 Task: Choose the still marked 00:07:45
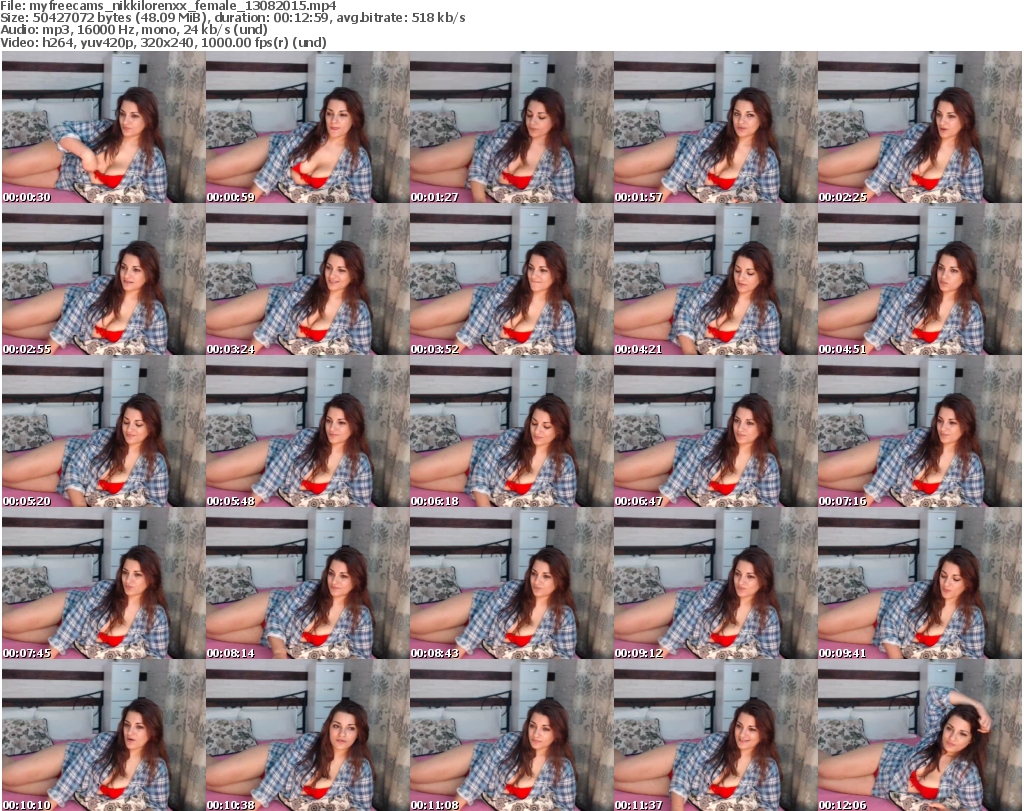pyautogui.click(x=103, y=584)
